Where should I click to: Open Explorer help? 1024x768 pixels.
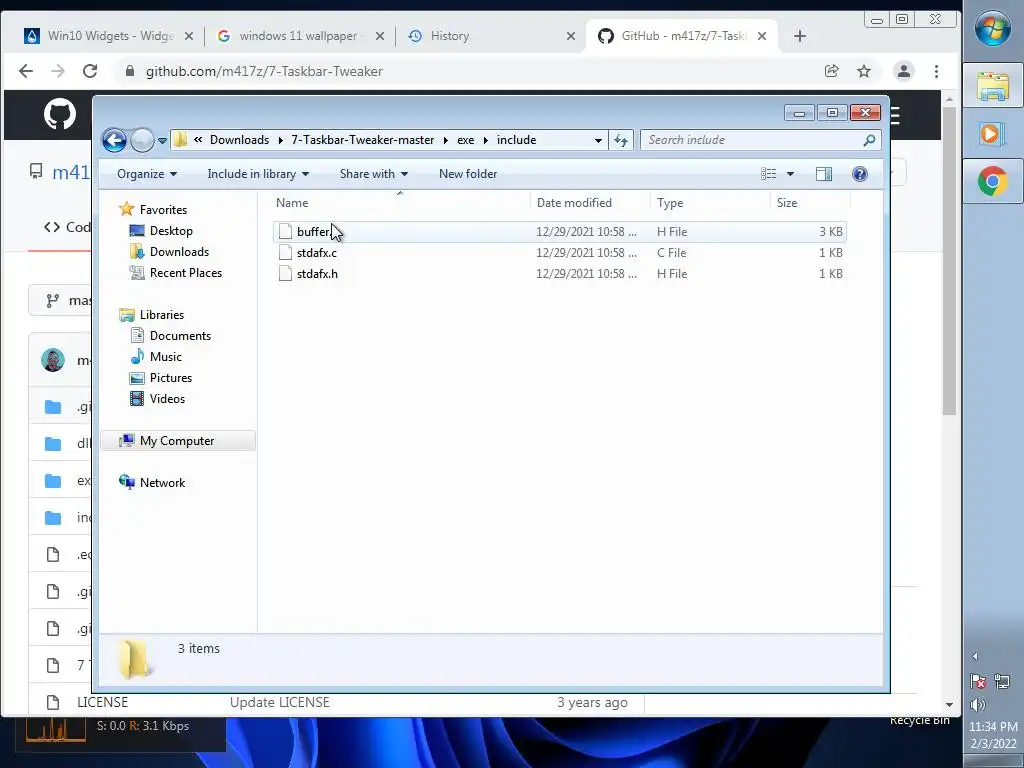(x=859, y=174)
